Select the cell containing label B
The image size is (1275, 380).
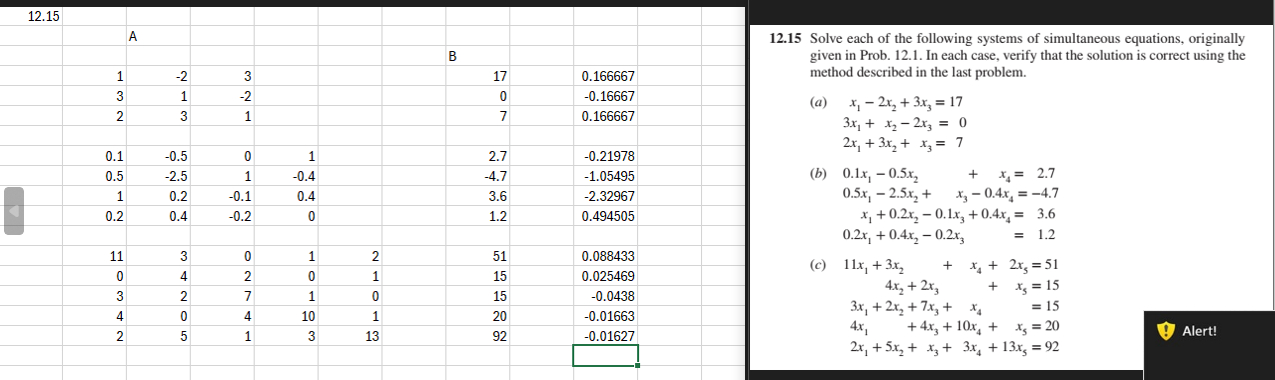[x=478, y=56]
